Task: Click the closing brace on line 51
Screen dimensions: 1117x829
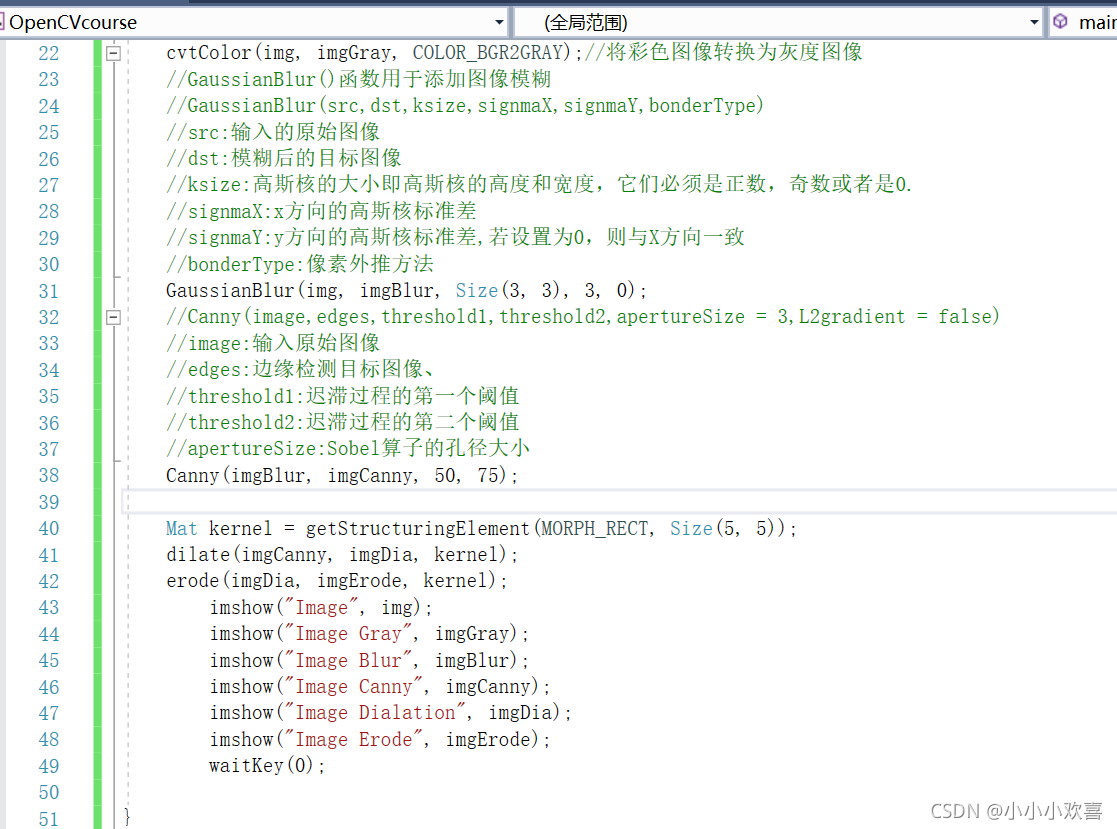Action: (127, 815)
